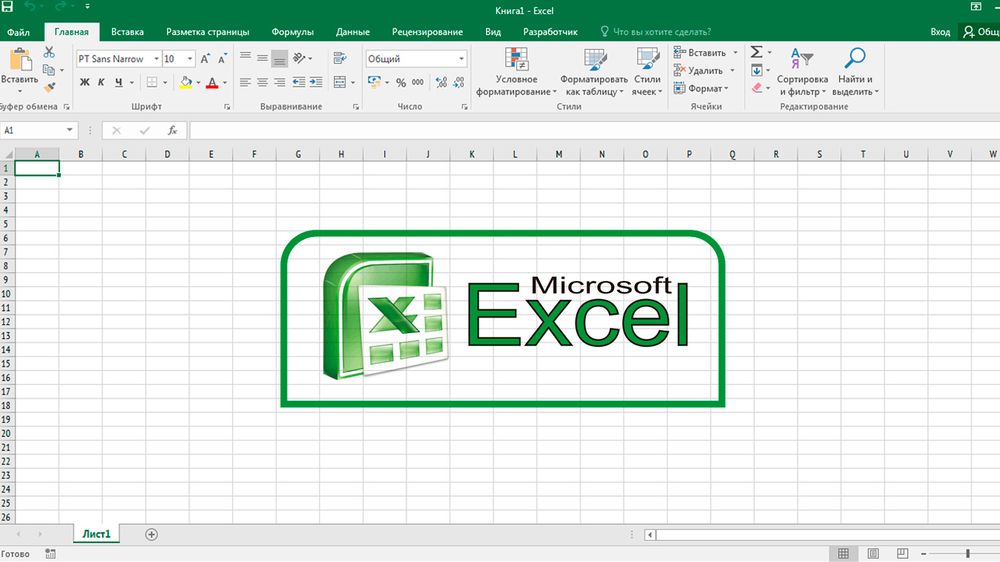Viewport: 1000px width, 562px height.
Task: Open the Файл tab
Action: click(x=18, y=32)
